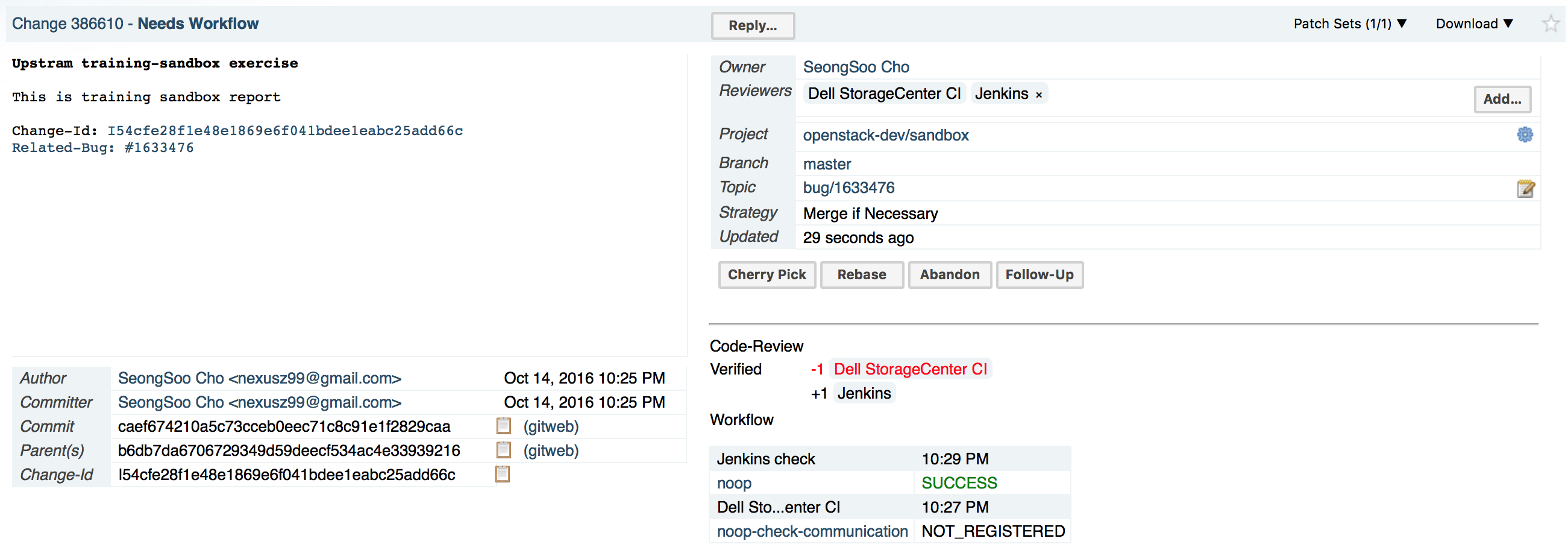Expand the Patch Sets dropdown
The width and height of the screenshot is (1568, 550).
tap(1350, 24)
